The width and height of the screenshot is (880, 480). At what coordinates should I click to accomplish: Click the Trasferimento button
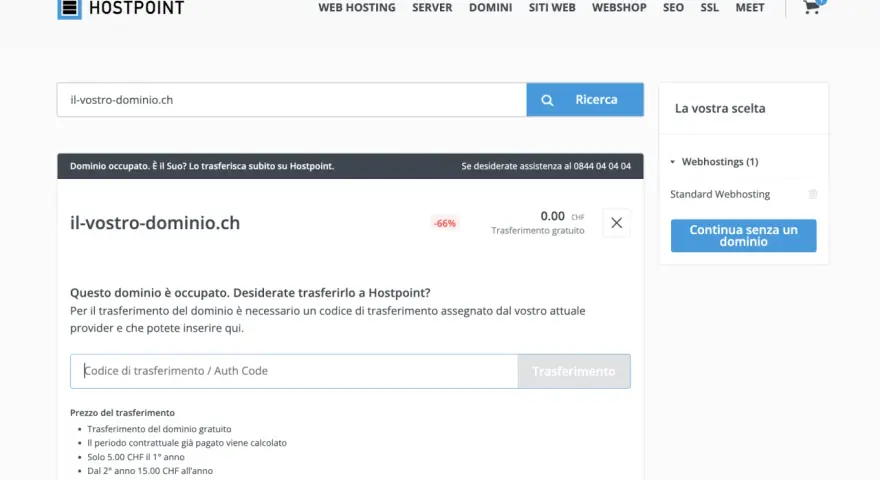coord(574,371)
